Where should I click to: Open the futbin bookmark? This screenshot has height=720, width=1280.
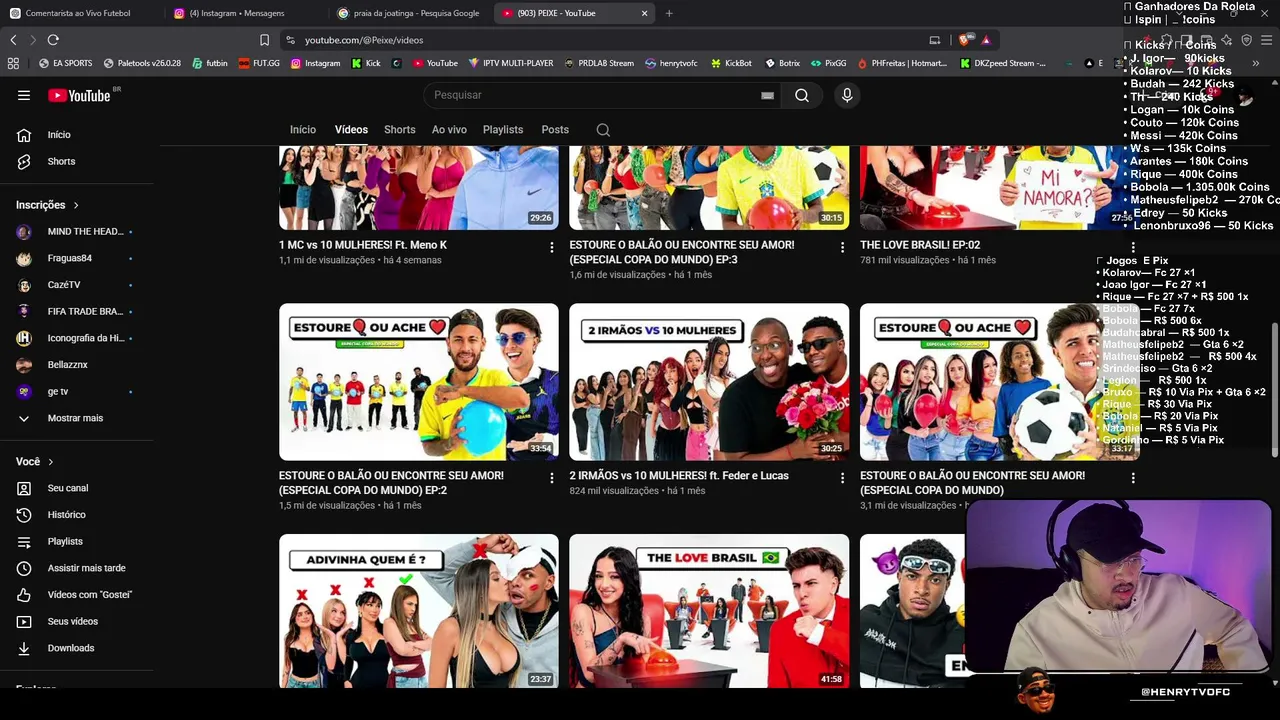coord(208,63)
